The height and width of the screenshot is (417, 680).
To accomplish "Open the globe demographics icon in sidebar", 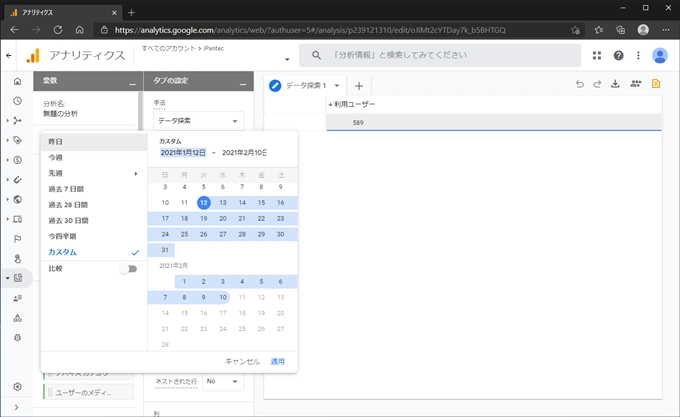I will coord(17,199).
